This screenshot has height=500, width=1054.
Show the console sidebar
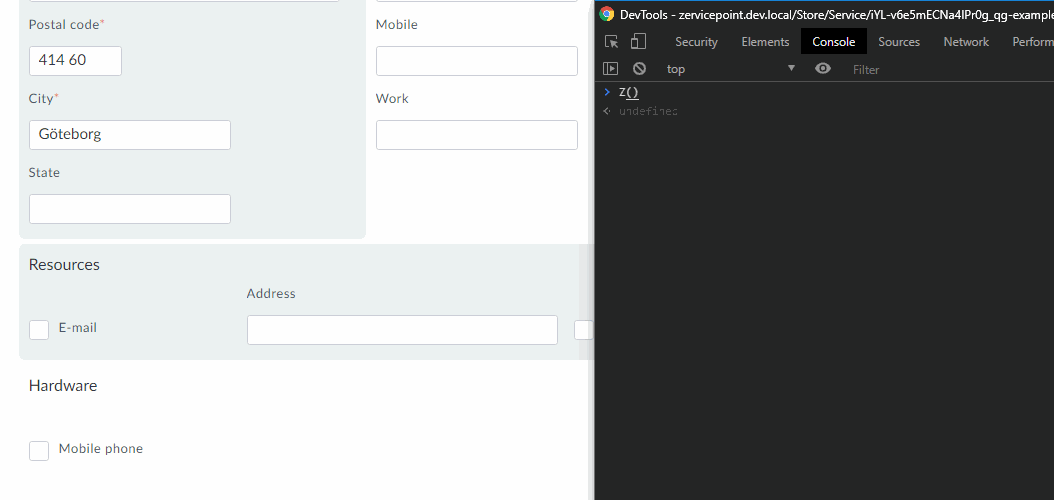point(611,69)
